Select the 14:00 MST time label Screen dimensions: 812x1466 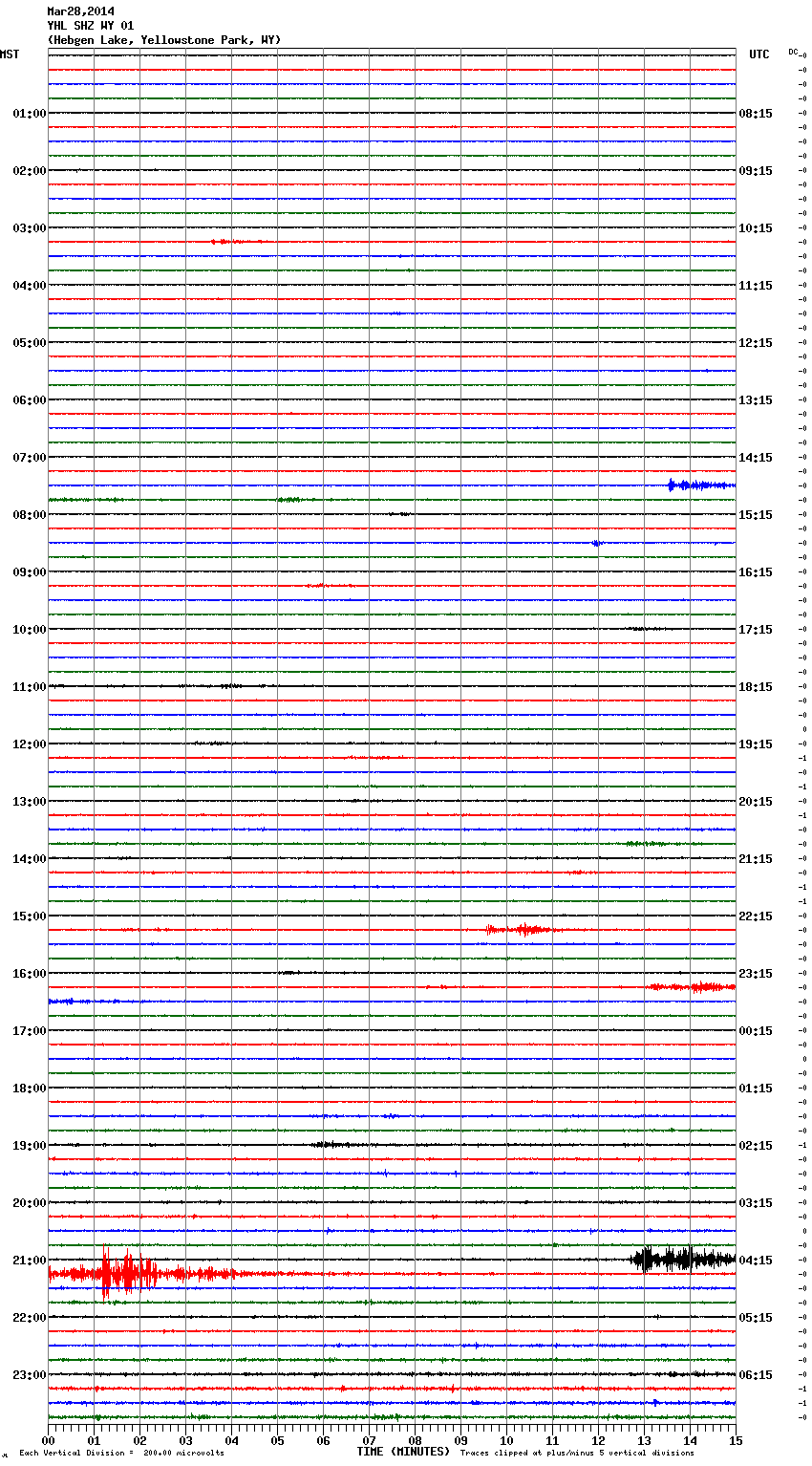pyautogui.click(x=29, y=859)
